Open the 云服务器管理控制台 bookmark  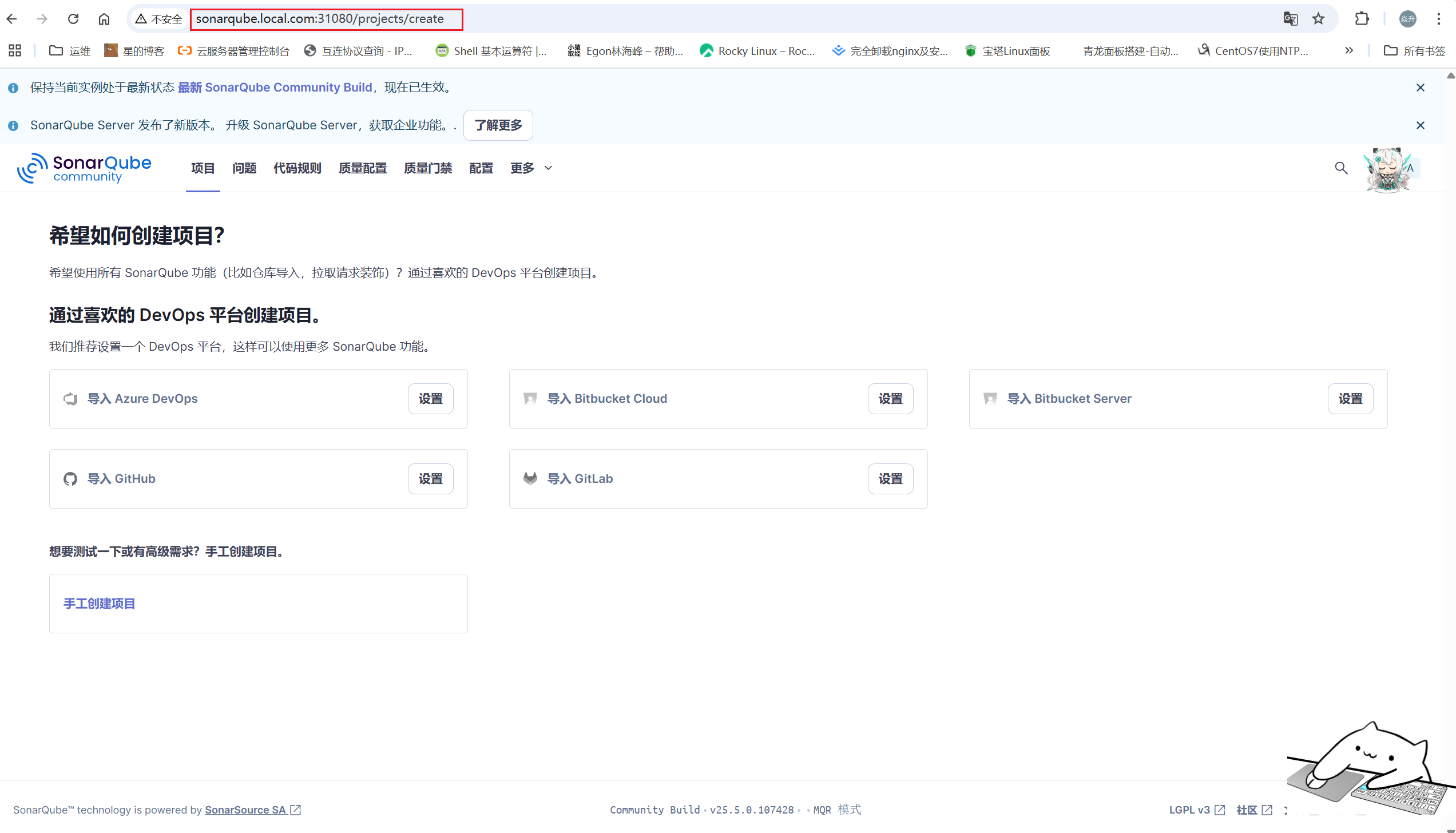click(234, 51)
